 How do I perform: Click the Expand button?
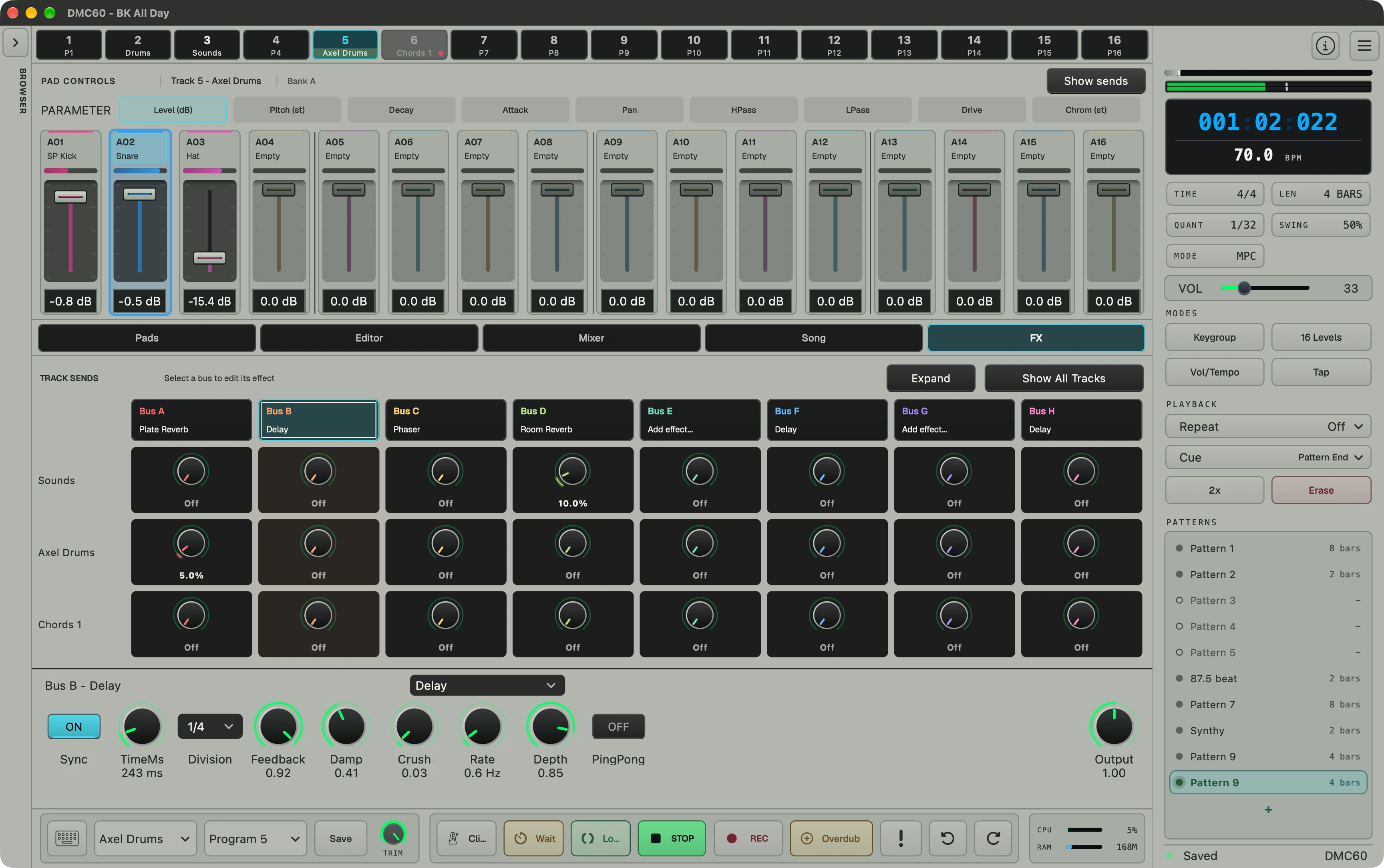pyautogui.click(x=931, y=378)
